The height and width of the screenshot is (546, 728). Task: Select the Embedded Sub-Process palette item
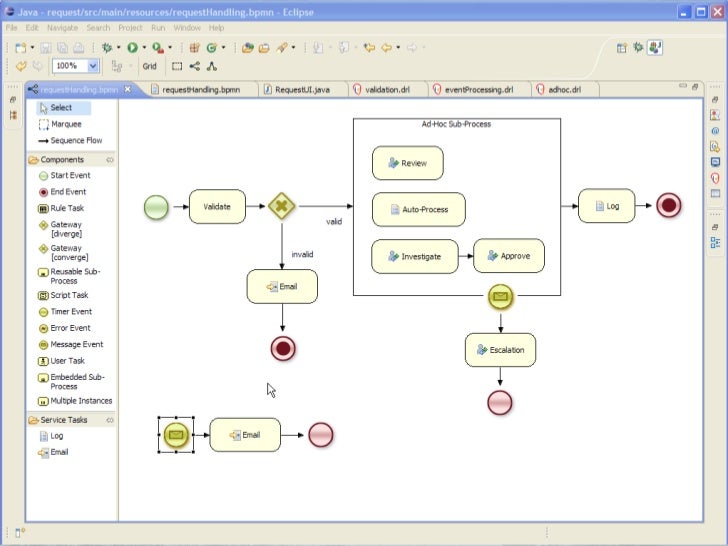[x=71, y=382]
